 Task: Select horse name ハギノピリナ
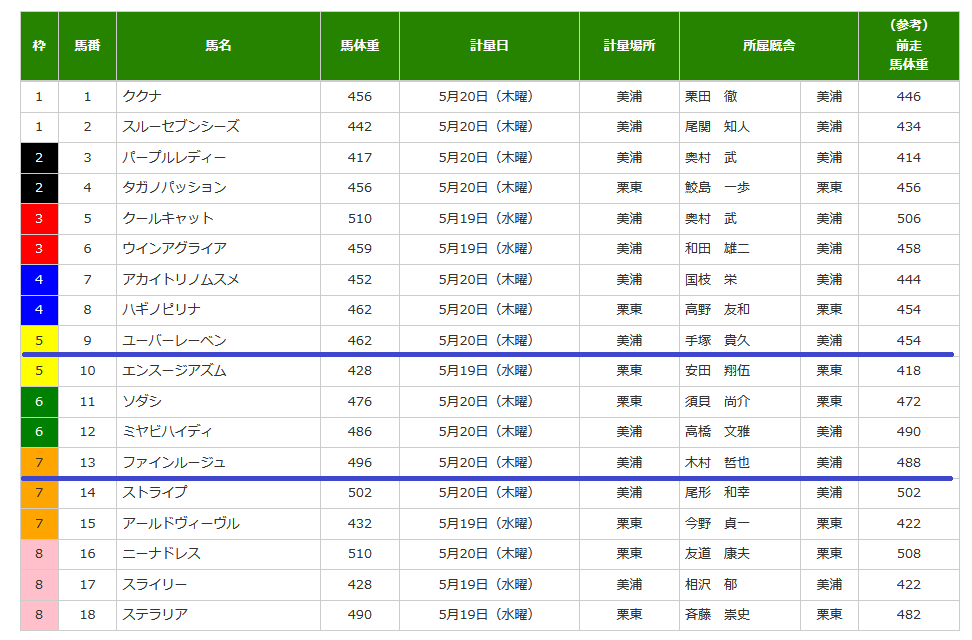click(161, 309)
